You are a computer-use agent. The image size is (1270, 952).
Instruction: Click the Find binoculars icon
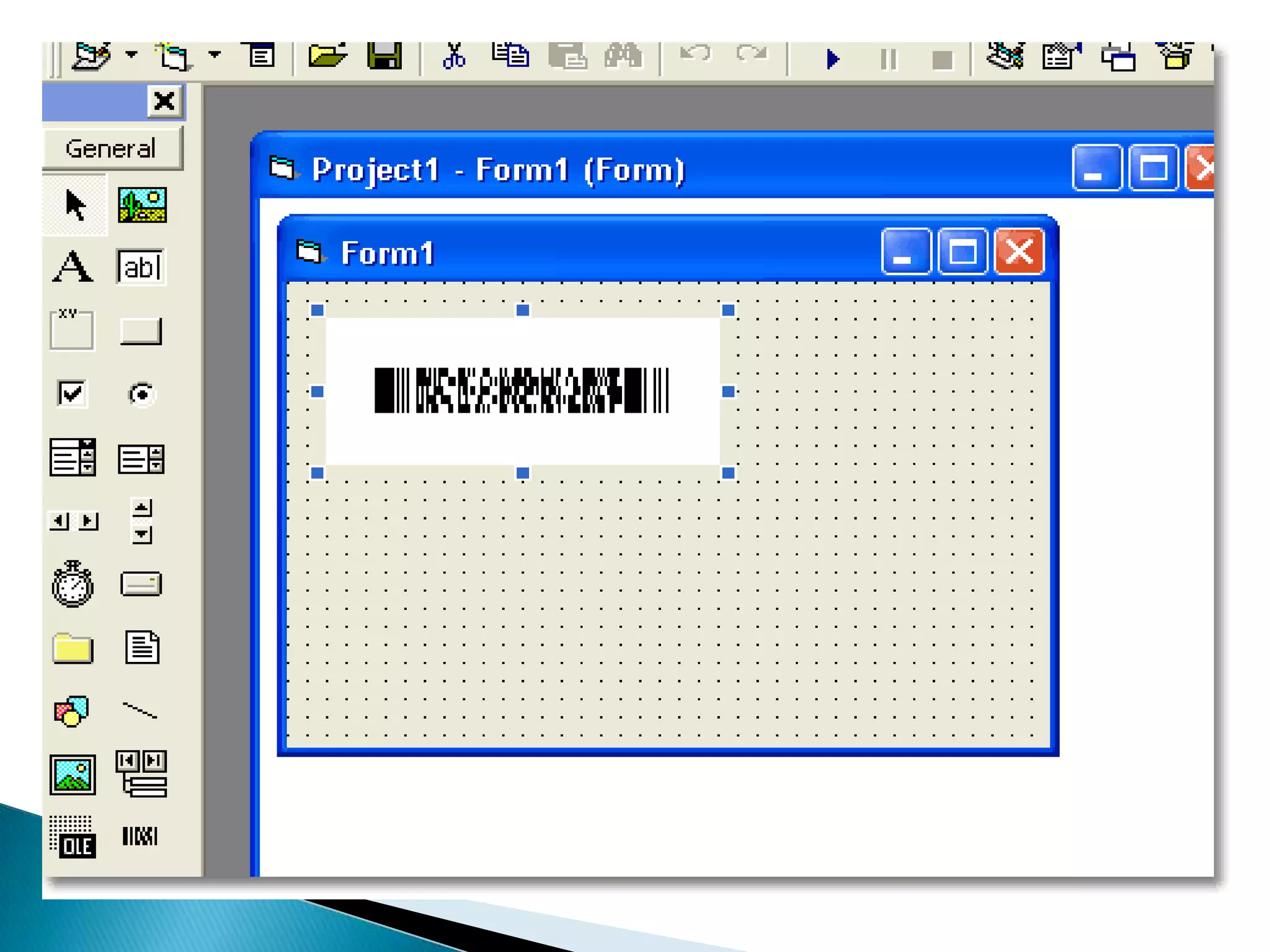click(x=624, y=56)
